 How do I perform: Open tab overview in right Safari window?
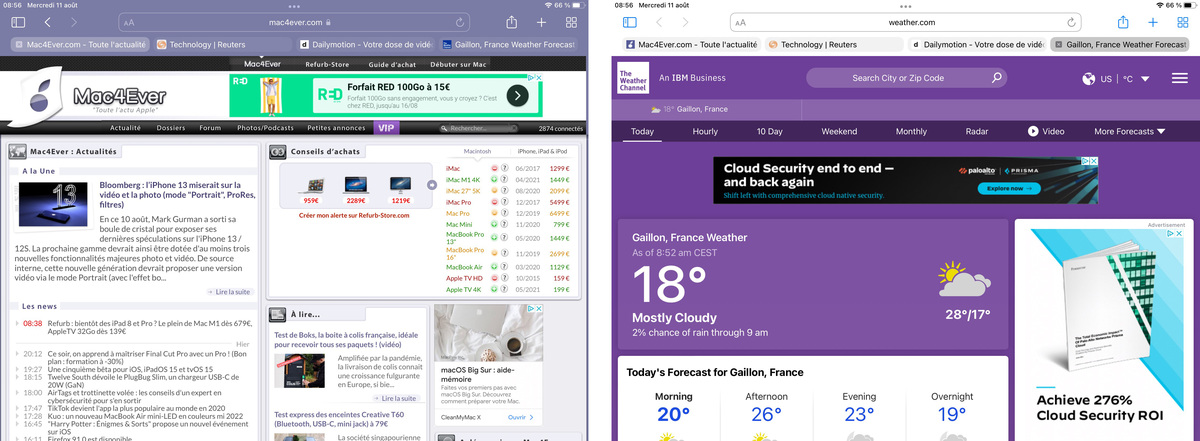(1183, 22)
